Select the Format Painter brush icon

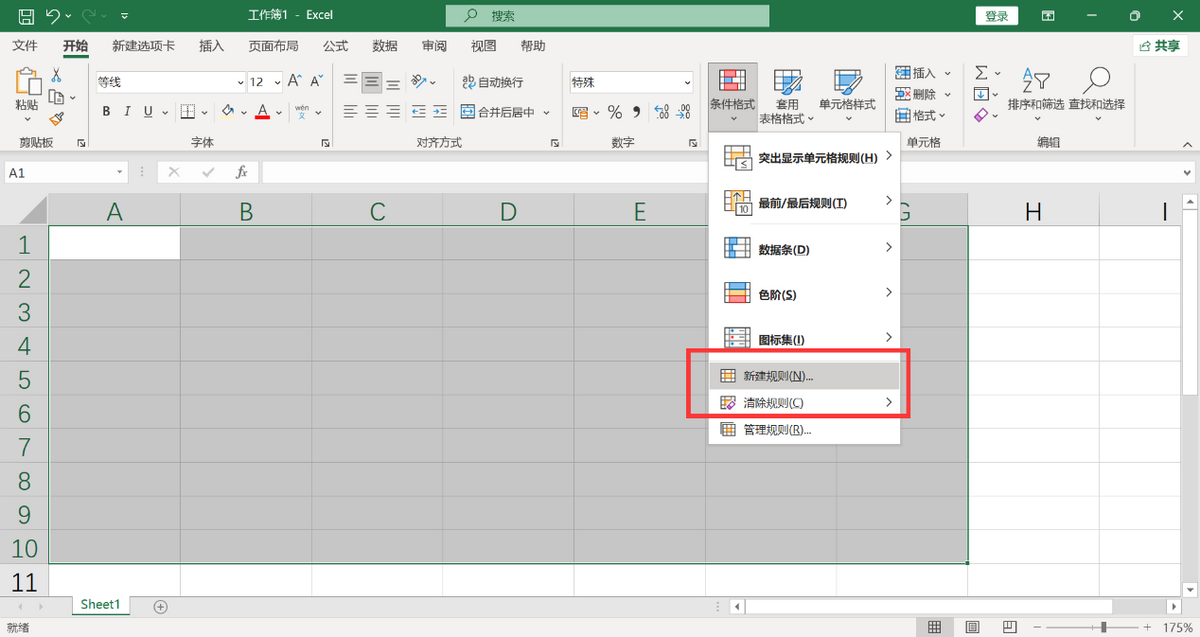[56, 118]
